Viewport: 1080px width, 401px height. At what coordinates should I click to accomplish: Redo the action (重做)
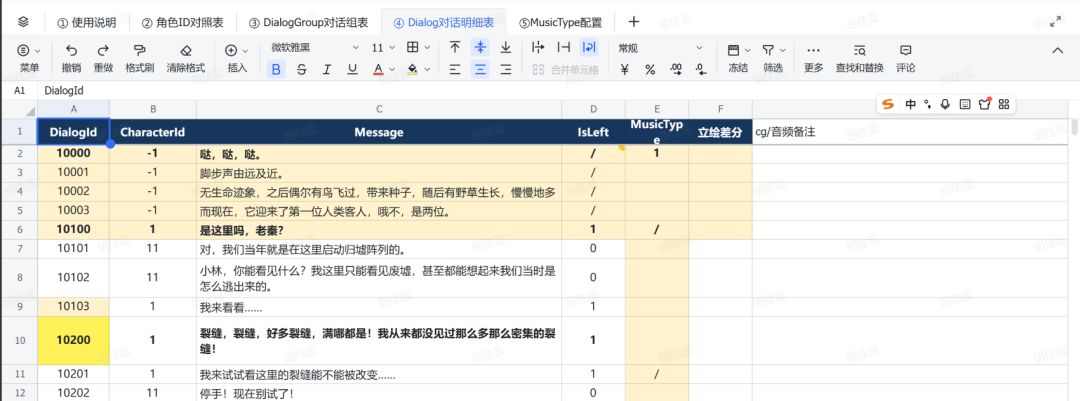click(103, 57)
